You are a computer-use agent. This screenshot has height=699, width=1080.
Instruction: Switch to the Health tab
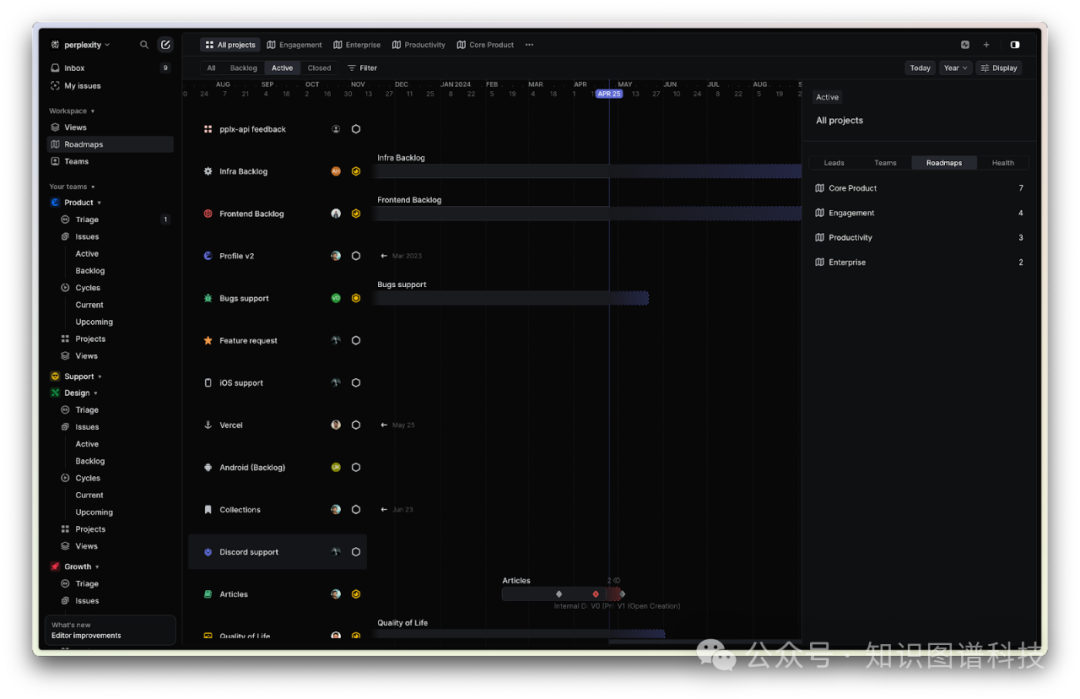[1002, 163]
